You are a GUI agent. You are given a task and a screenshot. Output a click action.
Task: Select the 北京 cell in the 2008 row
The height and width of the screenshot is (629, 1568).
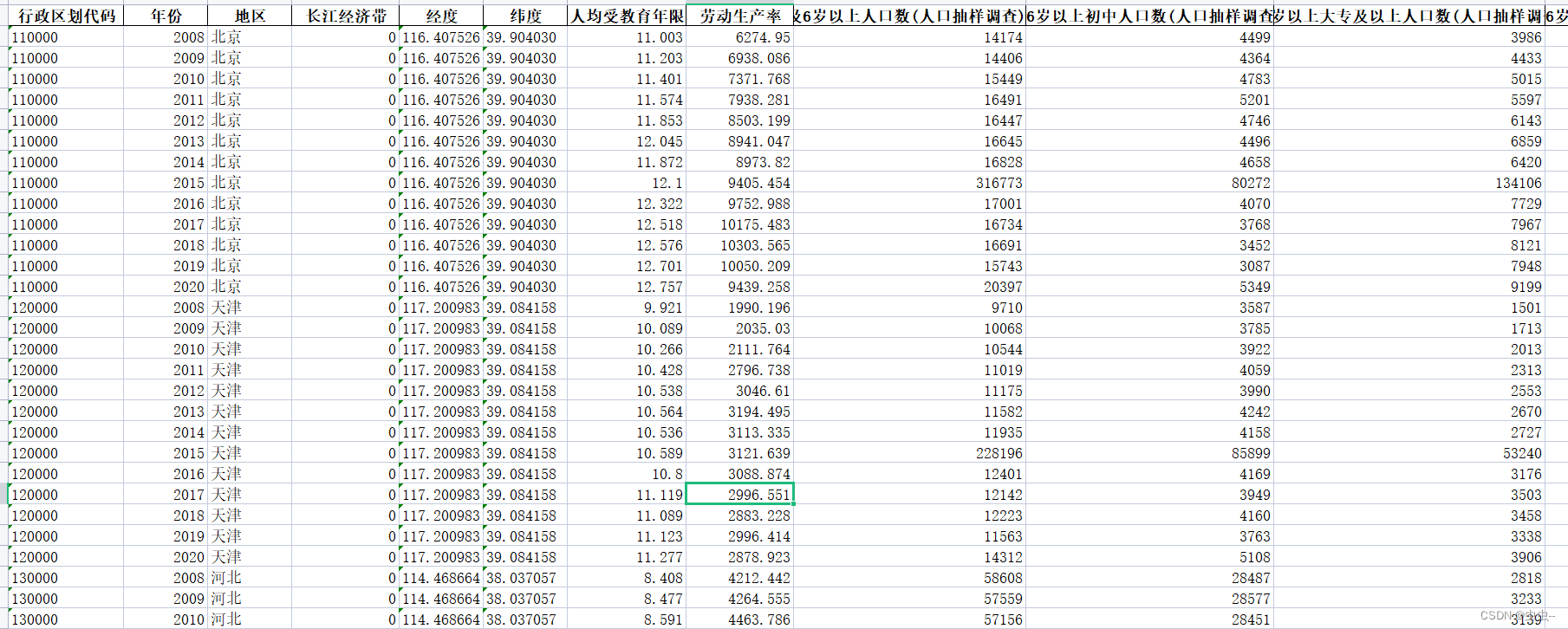(x=250, y=37)
